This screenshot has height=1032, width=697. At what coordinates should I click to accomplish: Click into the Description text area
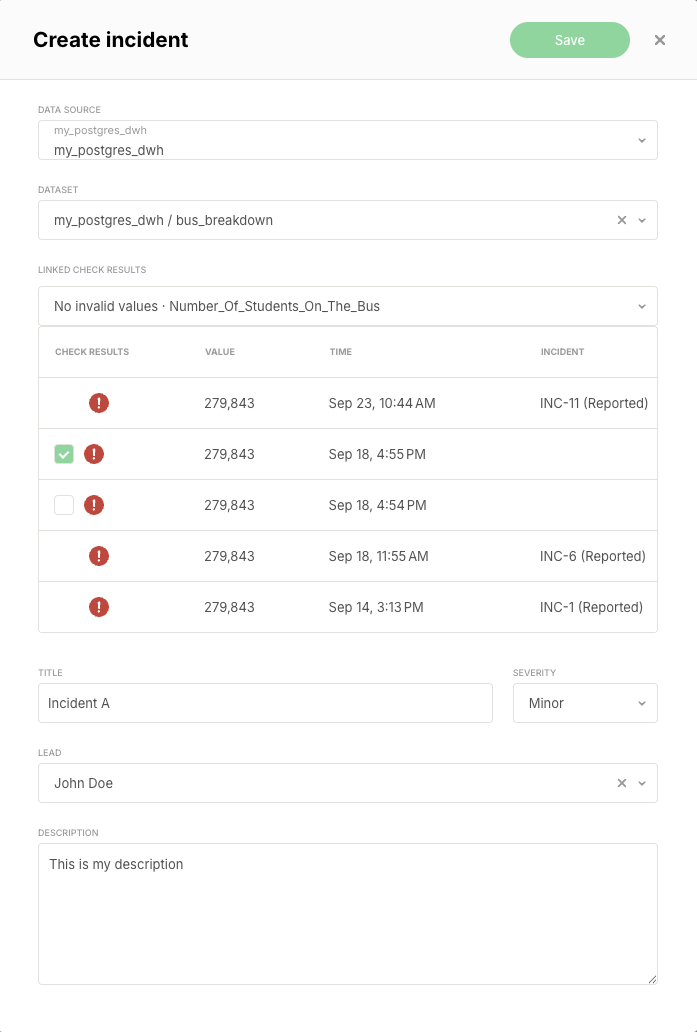(x=348, y=914)
